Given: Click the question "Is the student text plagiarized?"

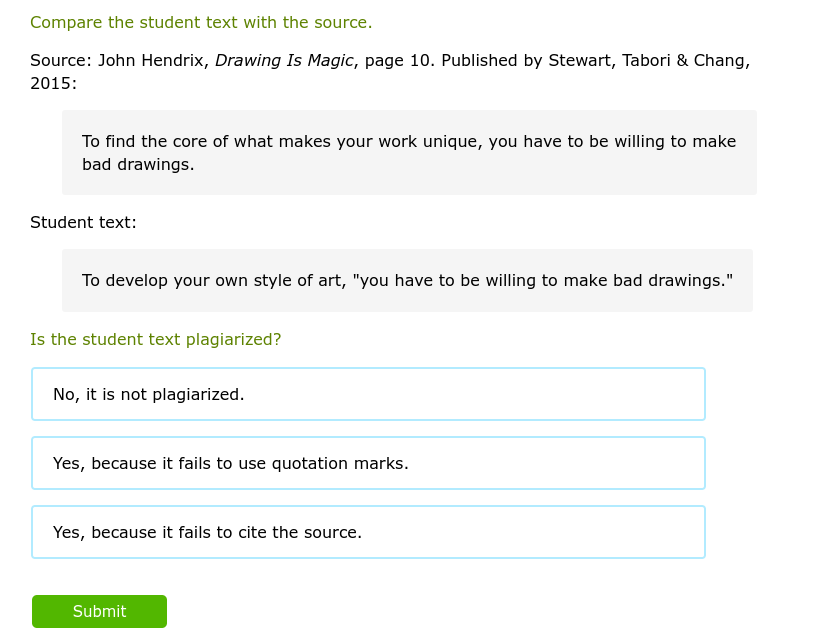Looking at the screenshot, I should point(155,339).
